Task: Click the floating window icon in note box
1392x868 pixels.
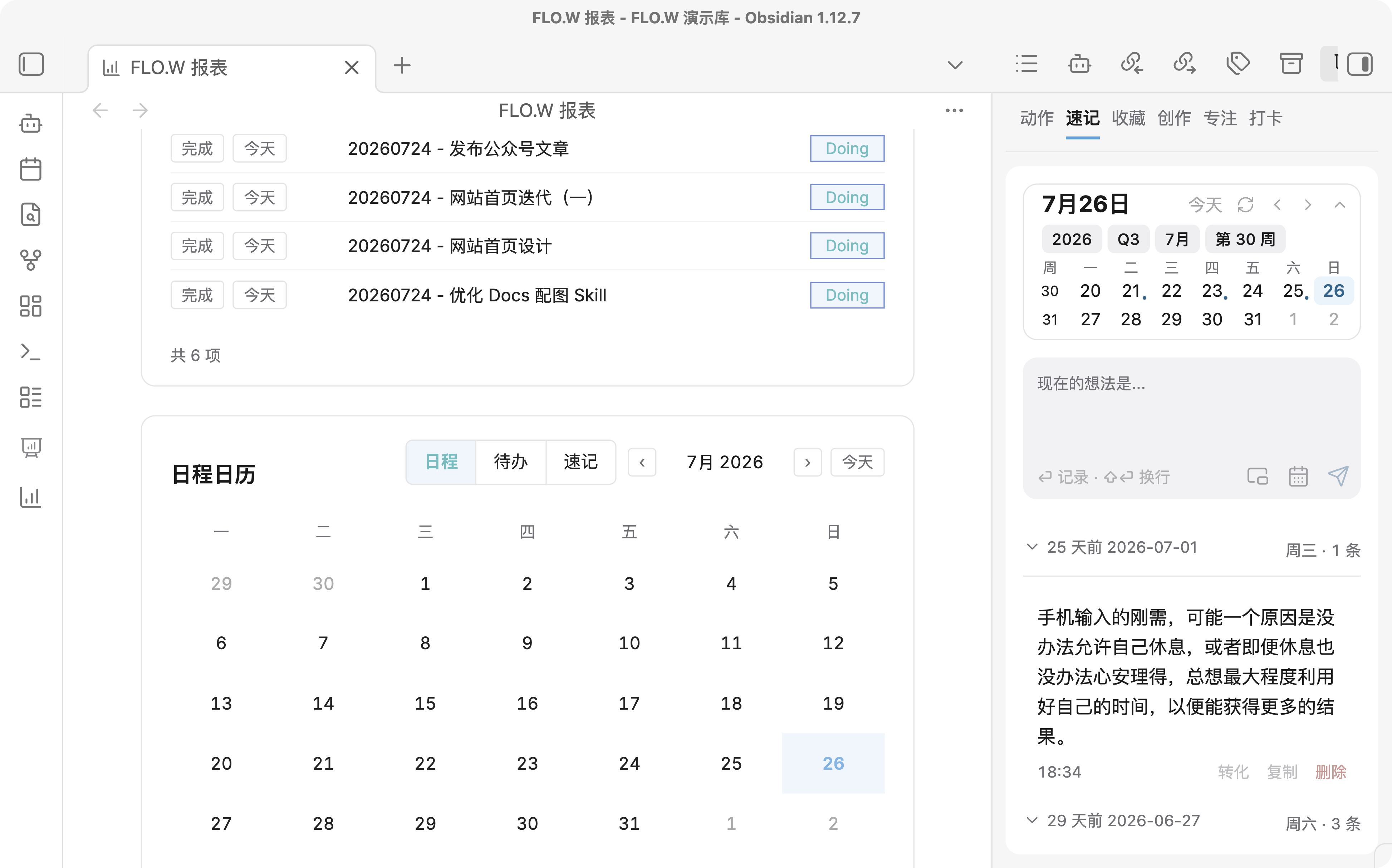Action: [1258, 476]
